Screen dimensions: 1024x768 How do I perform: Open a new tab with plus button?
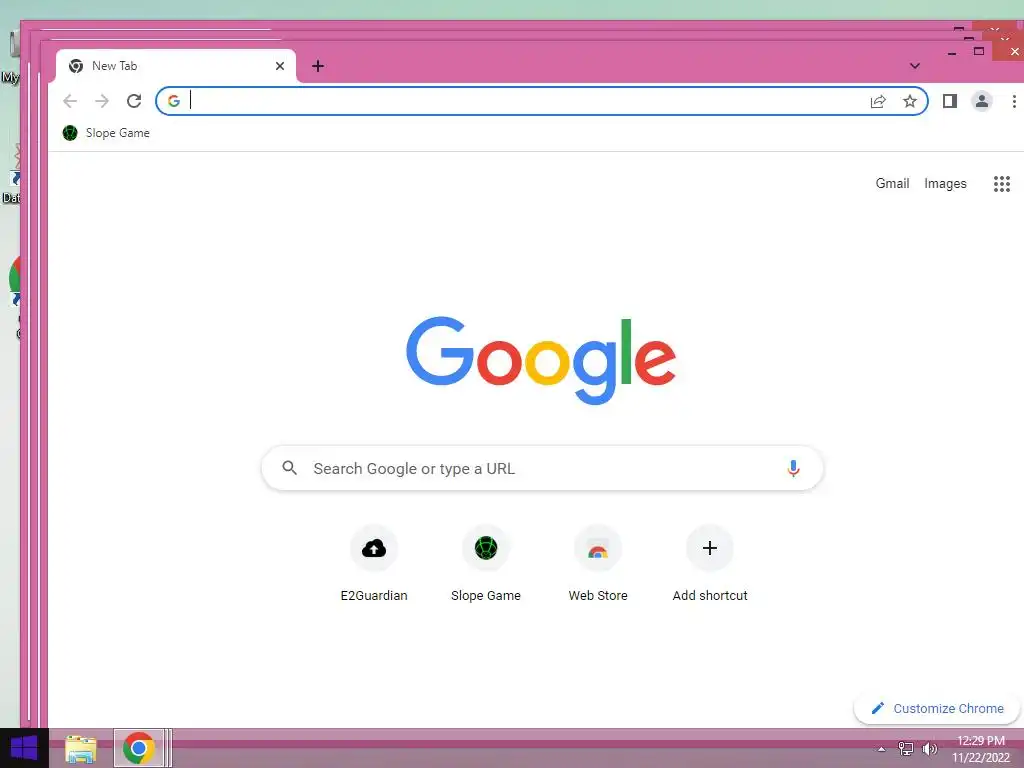(x=317, y=66)
